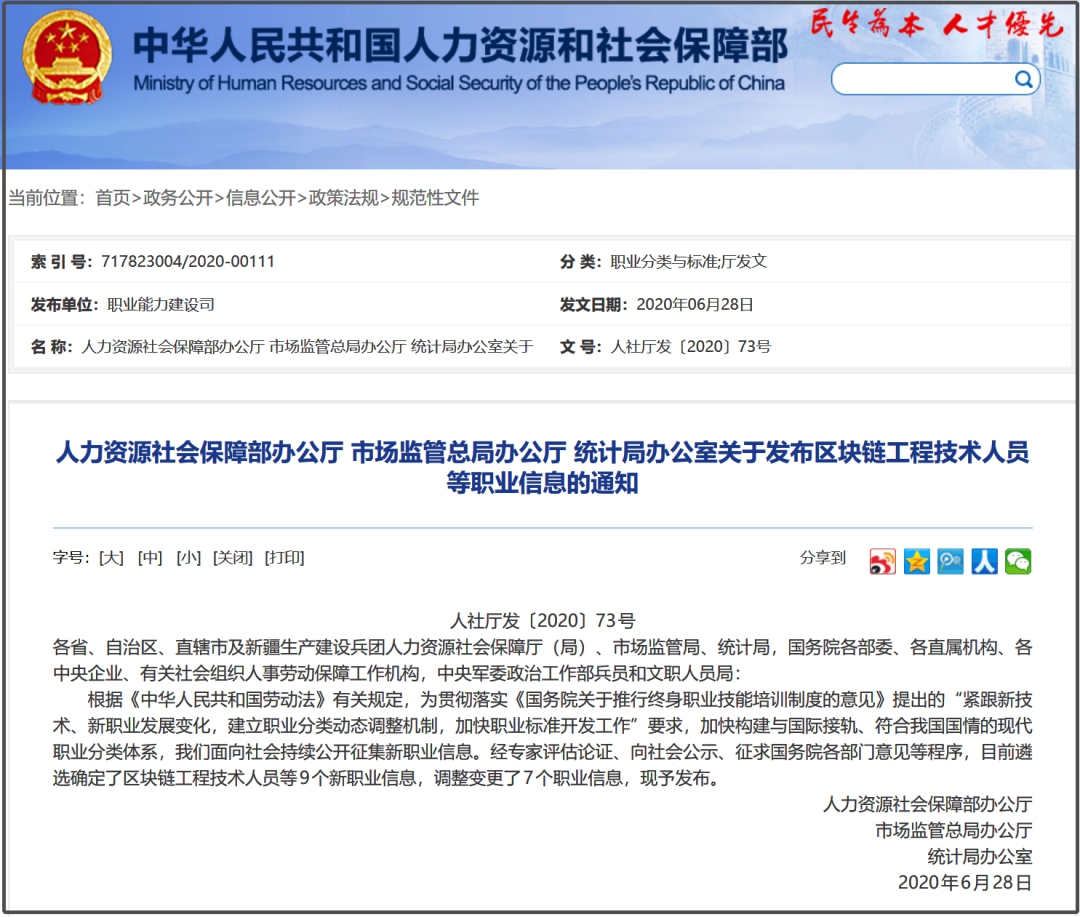Viewport: 1080px width, 917px height.
Task: Set font size to 小 (small)
Action: 188,558
